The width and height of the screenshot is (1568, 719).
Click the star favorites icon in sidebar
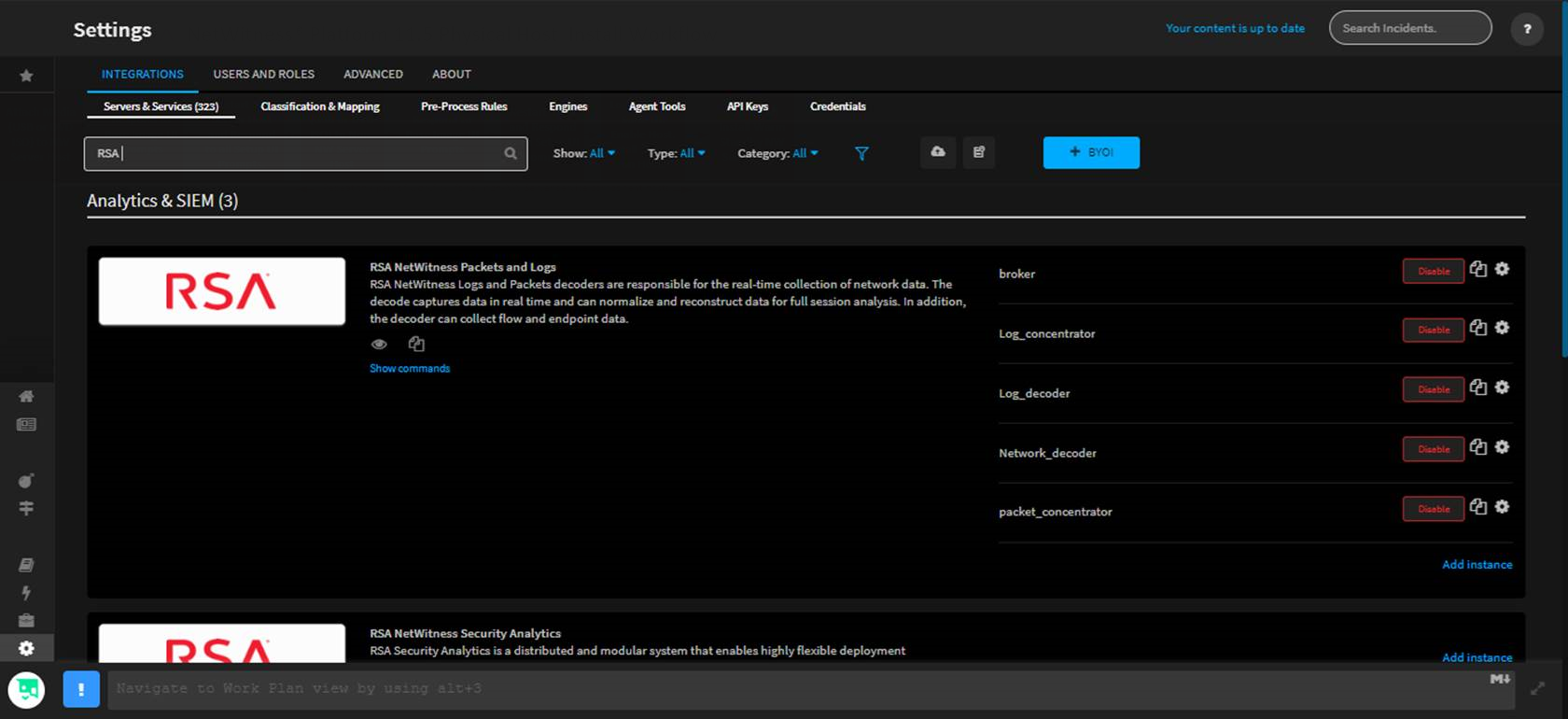[26, 76]
